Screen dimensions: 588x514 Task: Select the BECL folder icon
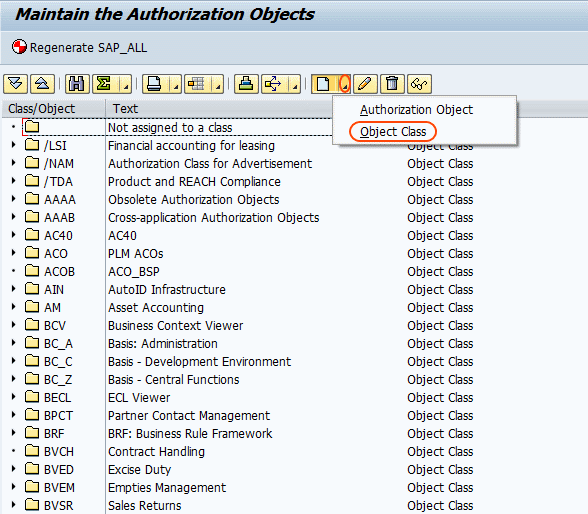click(x=32, y=397)
